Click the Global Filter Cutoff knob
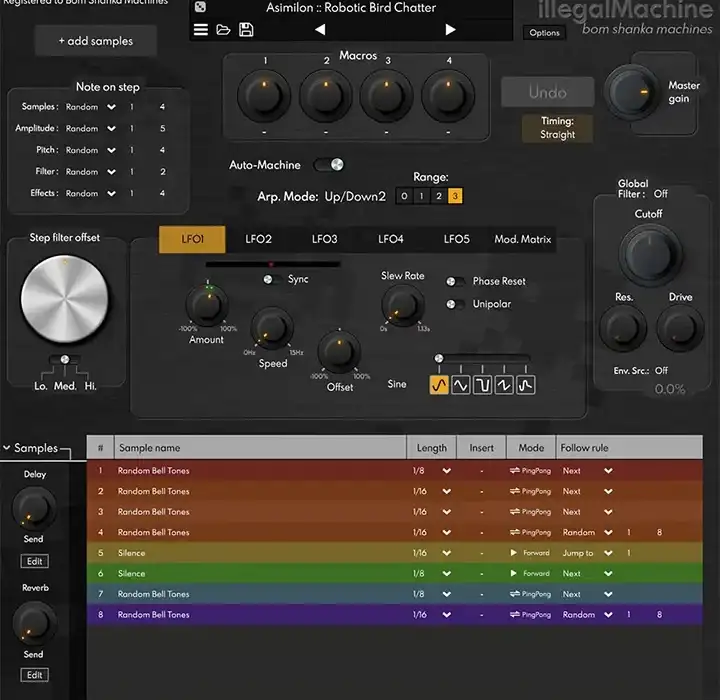Viewport: 720px width, 700px height. tap(650, 255)
